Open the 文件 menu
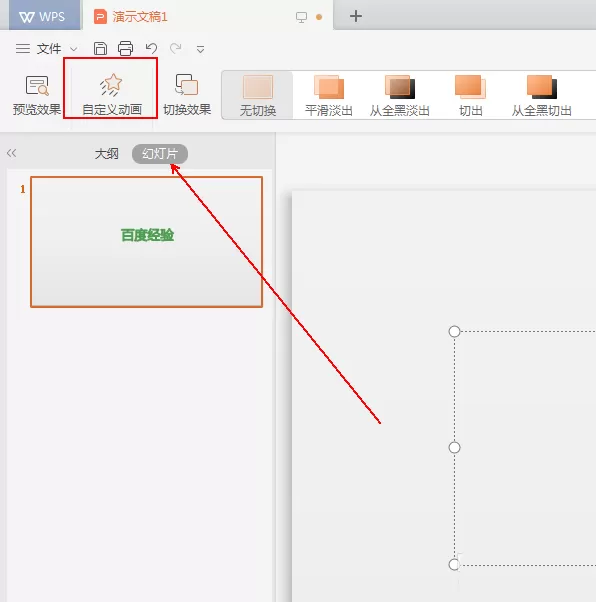Viewport: 596px width, 602px height. coord(49,49)
